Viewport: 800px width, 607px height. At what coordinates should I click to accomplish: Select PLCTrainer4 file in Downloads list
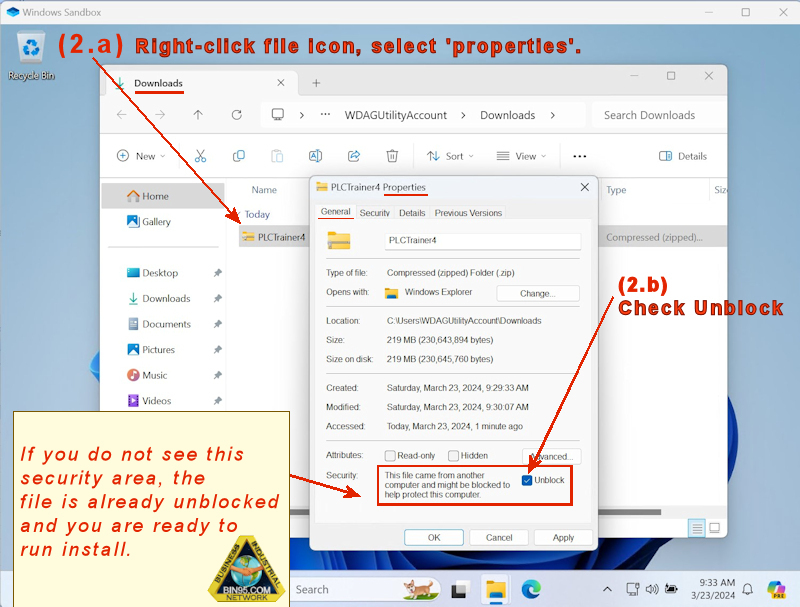[274, 237]
